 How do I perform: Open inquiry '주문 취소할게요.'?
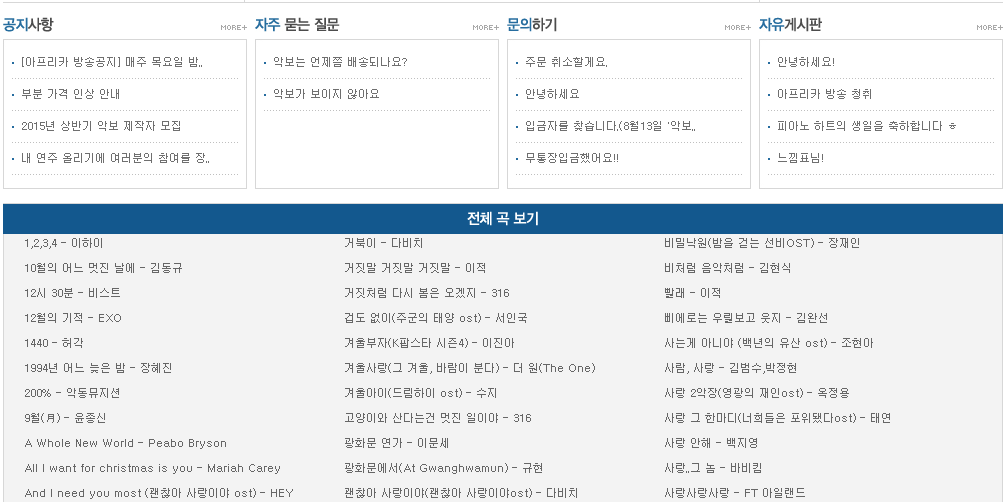[566, 62]
